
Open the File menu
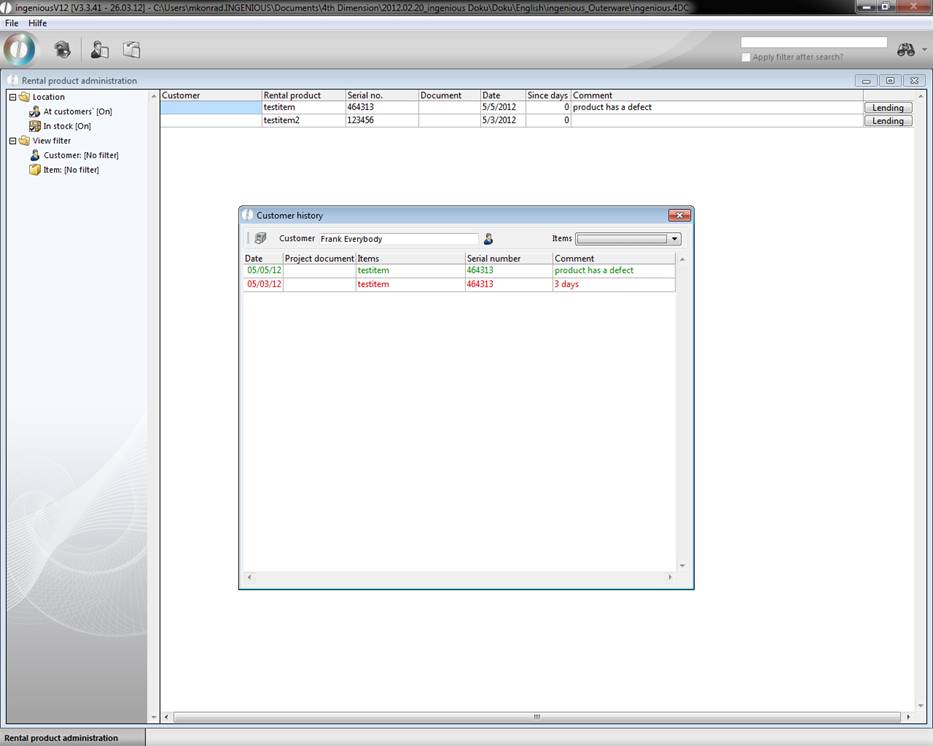(12, 23)
